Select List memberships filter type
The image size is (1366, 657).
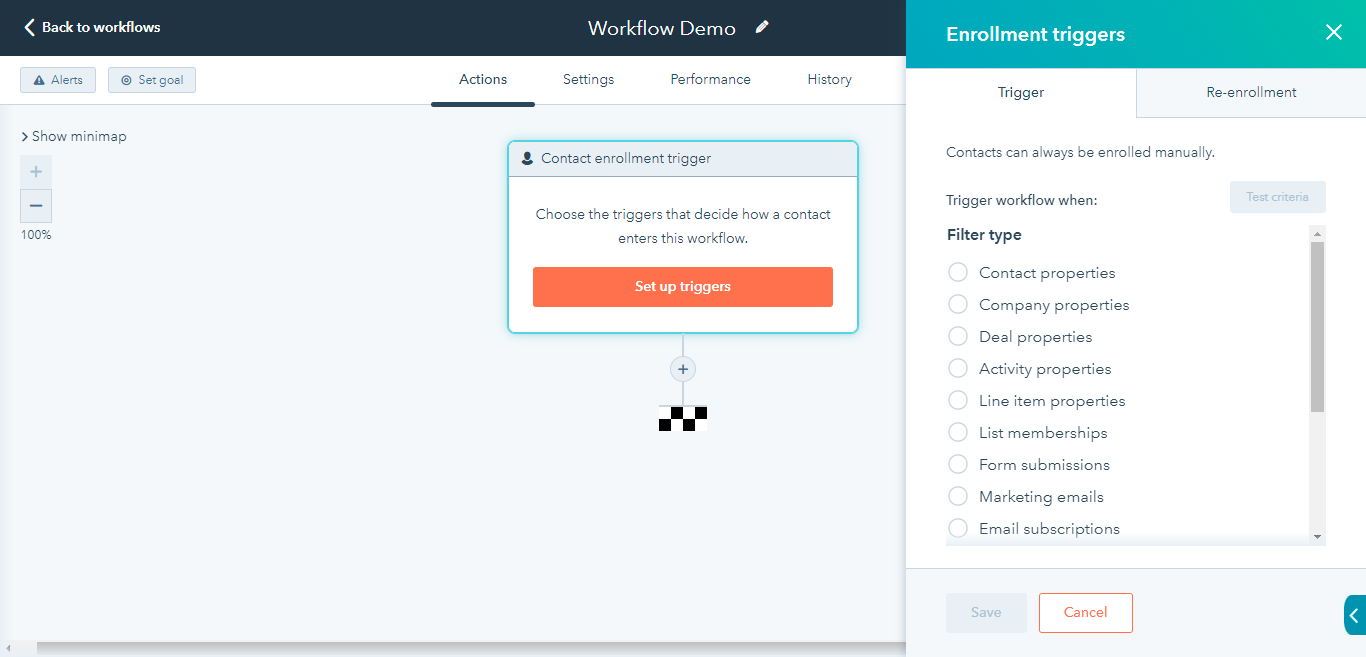click(958, 432)
